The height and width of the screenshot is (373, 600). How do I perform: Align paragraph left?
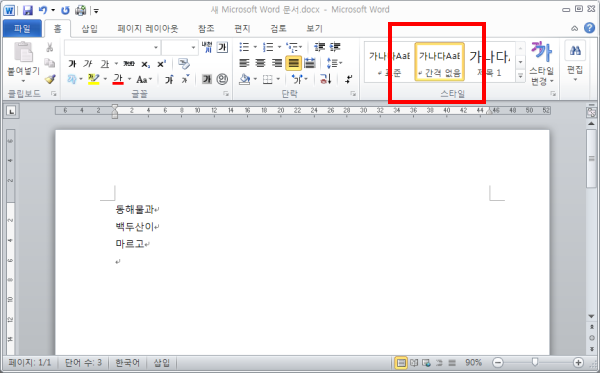point(244,63)
